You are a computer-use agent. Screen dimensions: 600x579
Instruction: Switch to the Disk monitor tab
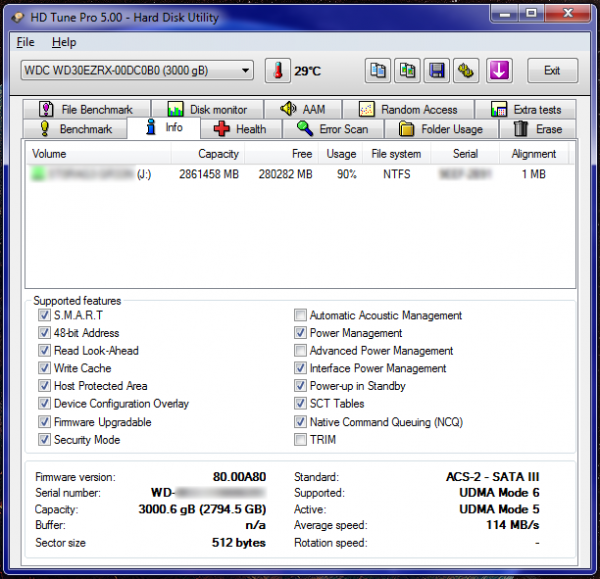207,109
